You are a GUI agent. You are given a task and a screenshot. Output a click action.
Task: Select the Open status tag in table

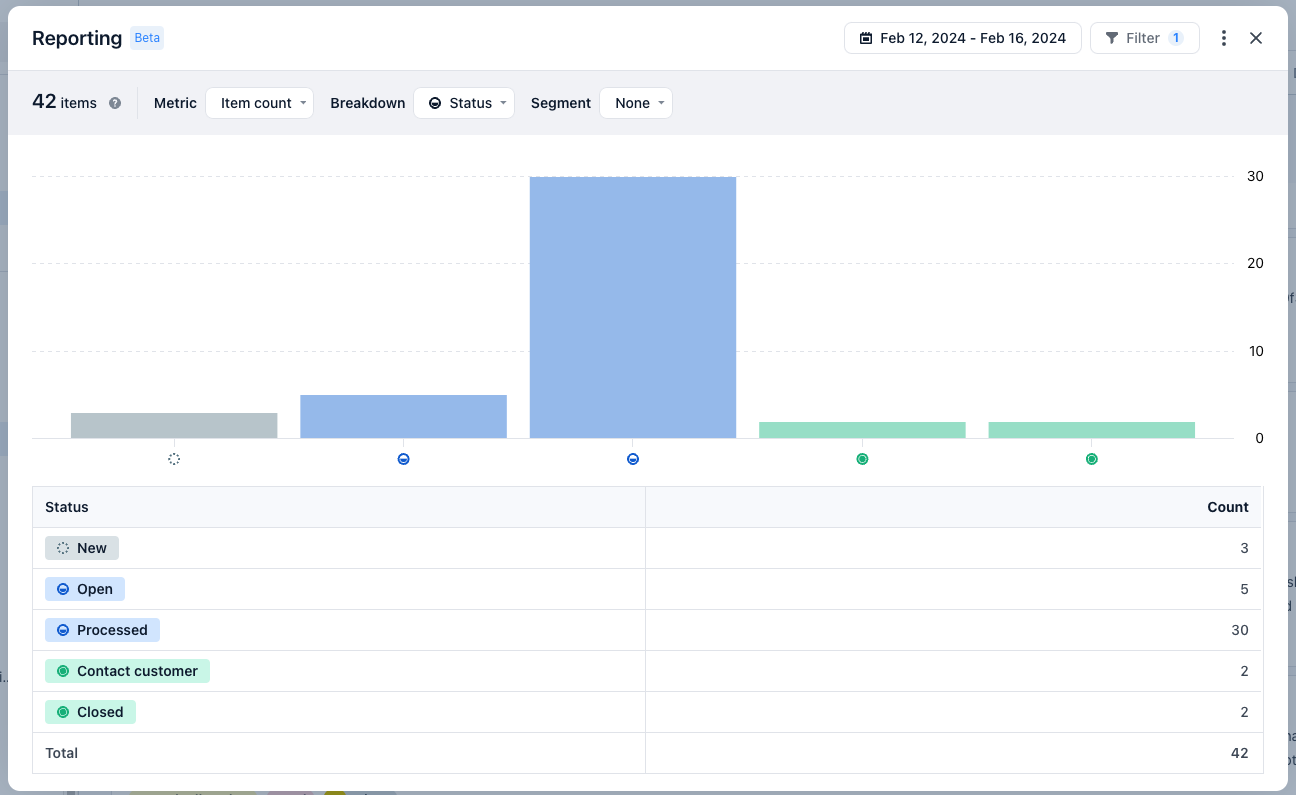(x=85, y=589)
